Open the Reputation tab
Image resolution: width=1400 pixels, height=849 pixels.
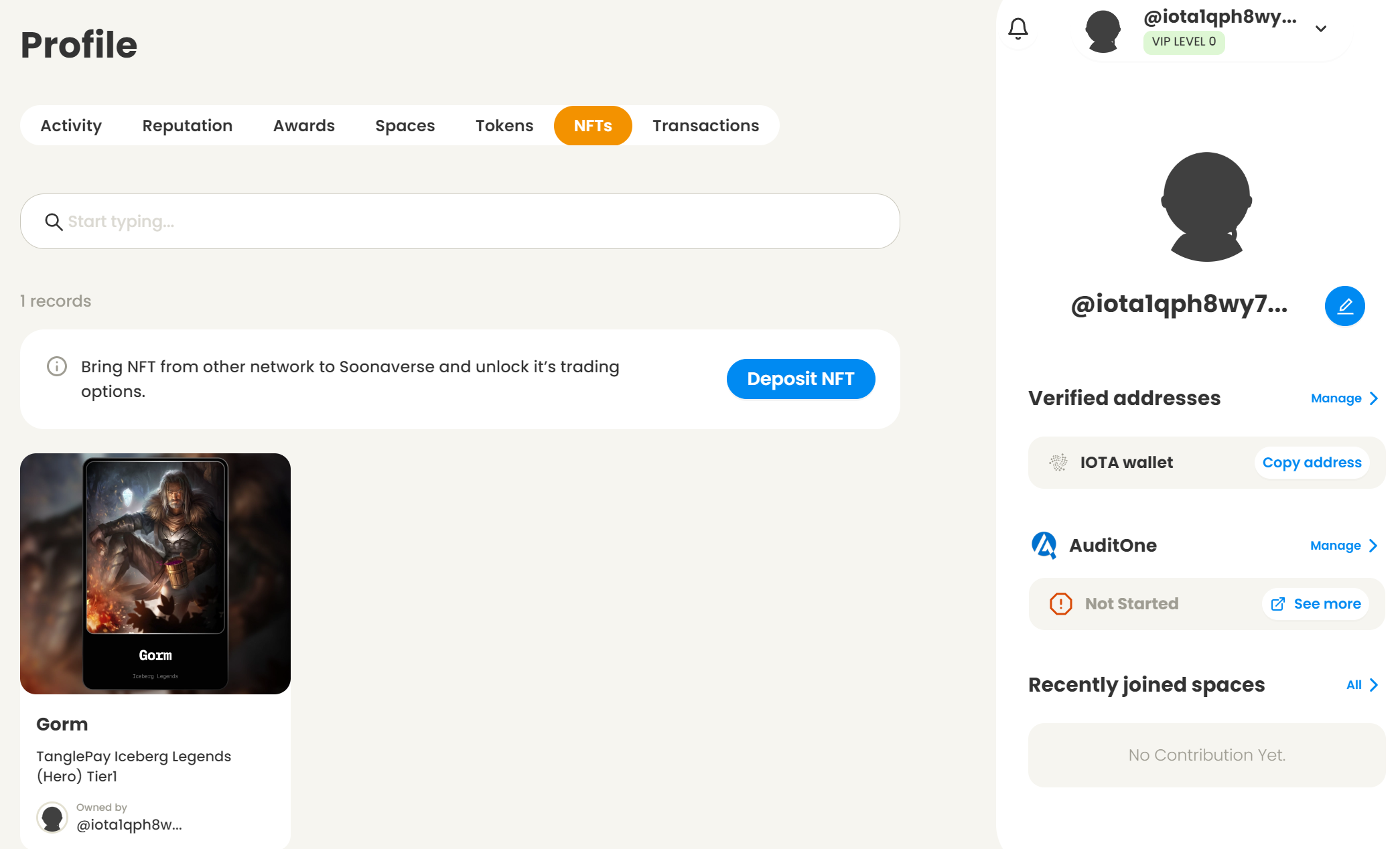tap(188, 126)
